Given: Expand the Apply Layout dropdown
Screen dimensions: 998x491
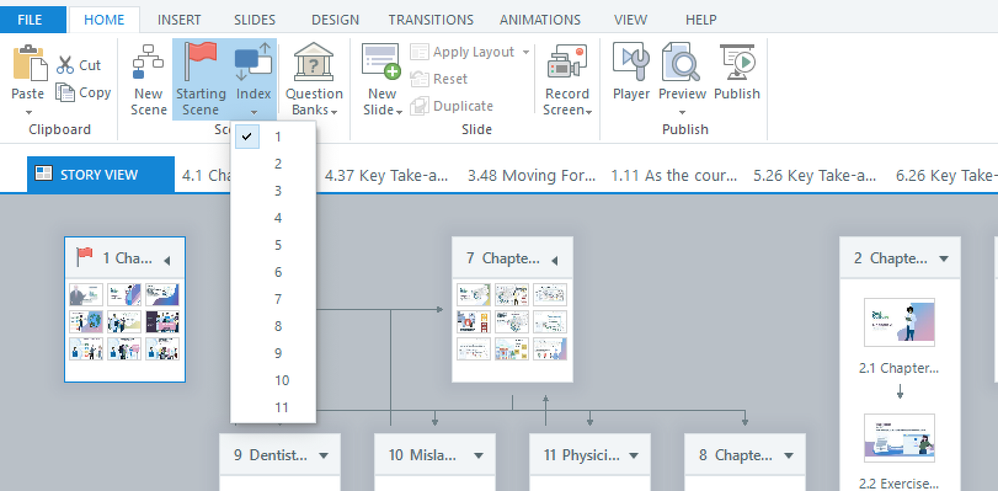Looking at the screenshot, I should (x=526, y=52).
